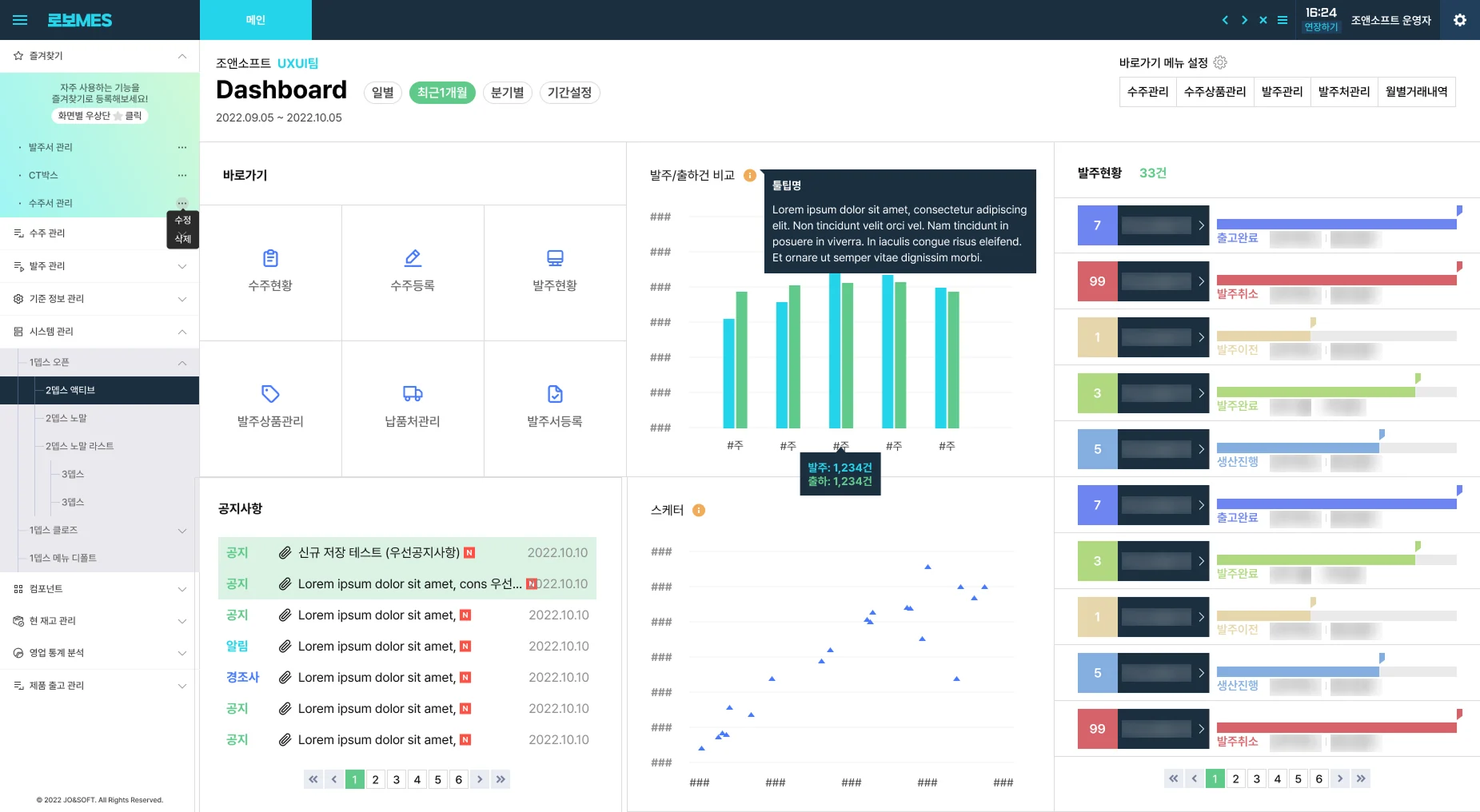
Task: Click info icon next to 스케터
Action: (699, 511)
